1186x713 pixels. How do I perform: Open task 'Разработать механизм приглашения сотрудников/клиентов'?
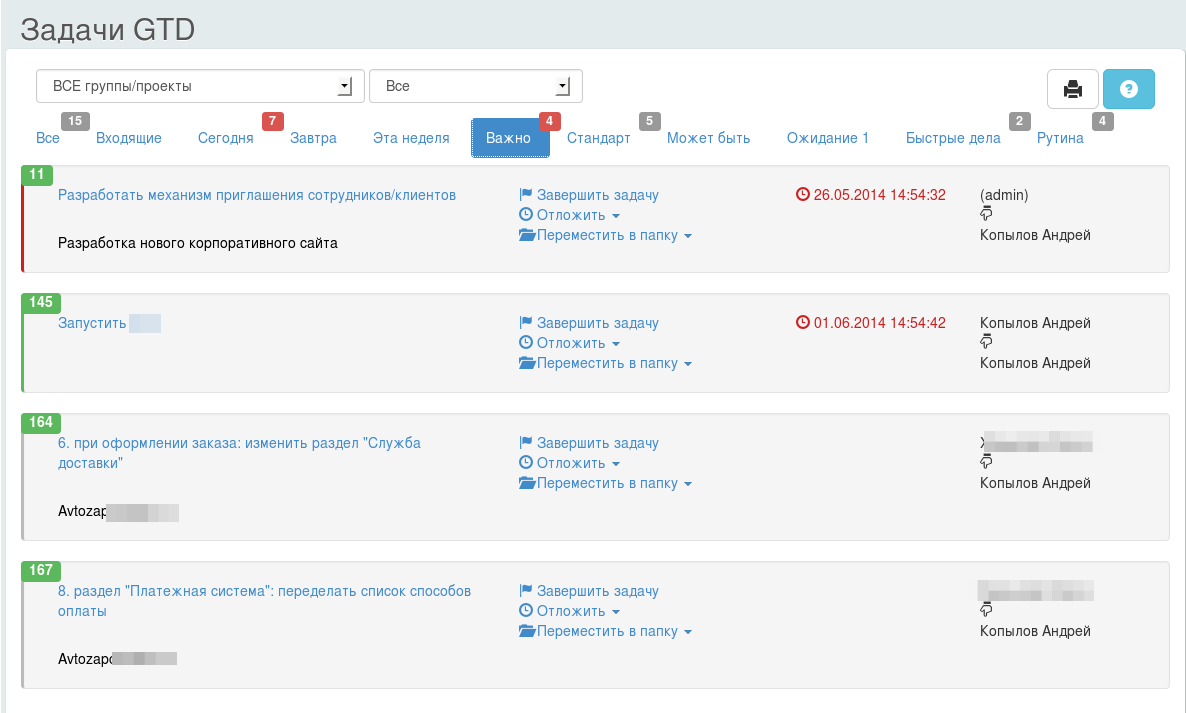tap(257, 195)
